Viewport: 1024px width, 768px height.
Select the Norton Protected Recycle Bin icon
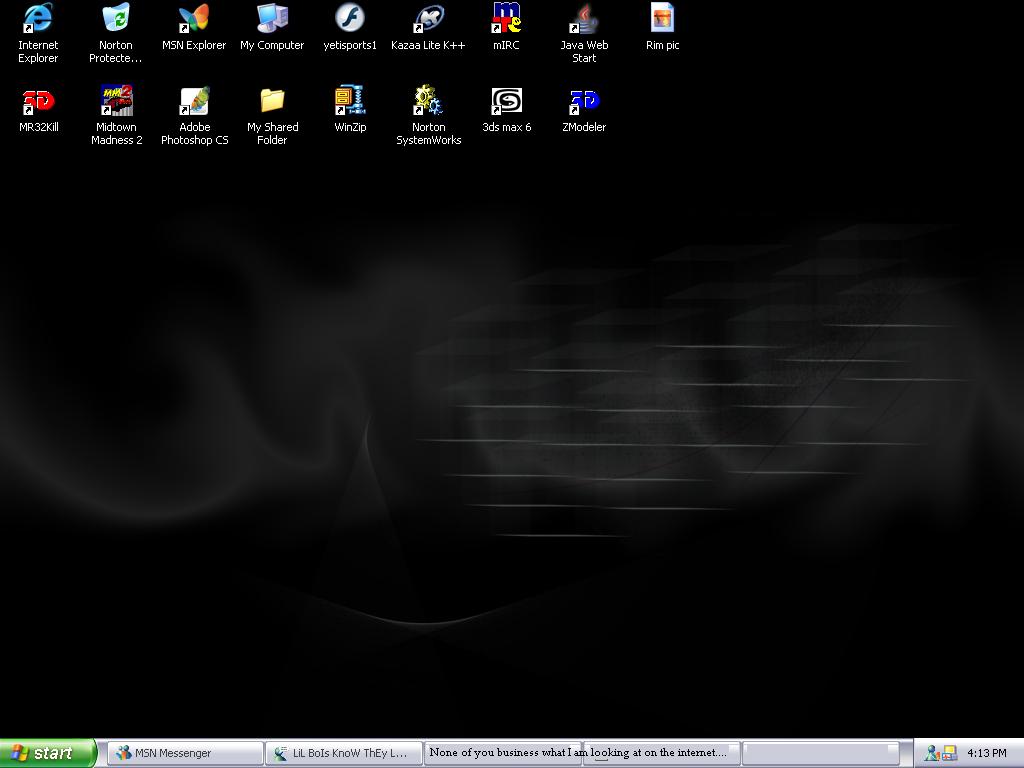point(116,19)
